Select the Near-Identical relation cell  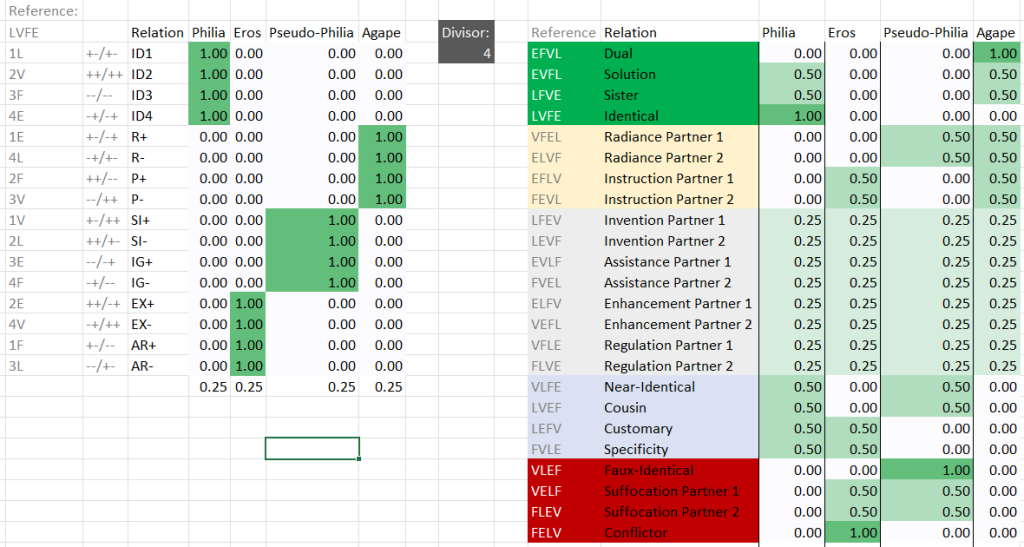point(679,386)
